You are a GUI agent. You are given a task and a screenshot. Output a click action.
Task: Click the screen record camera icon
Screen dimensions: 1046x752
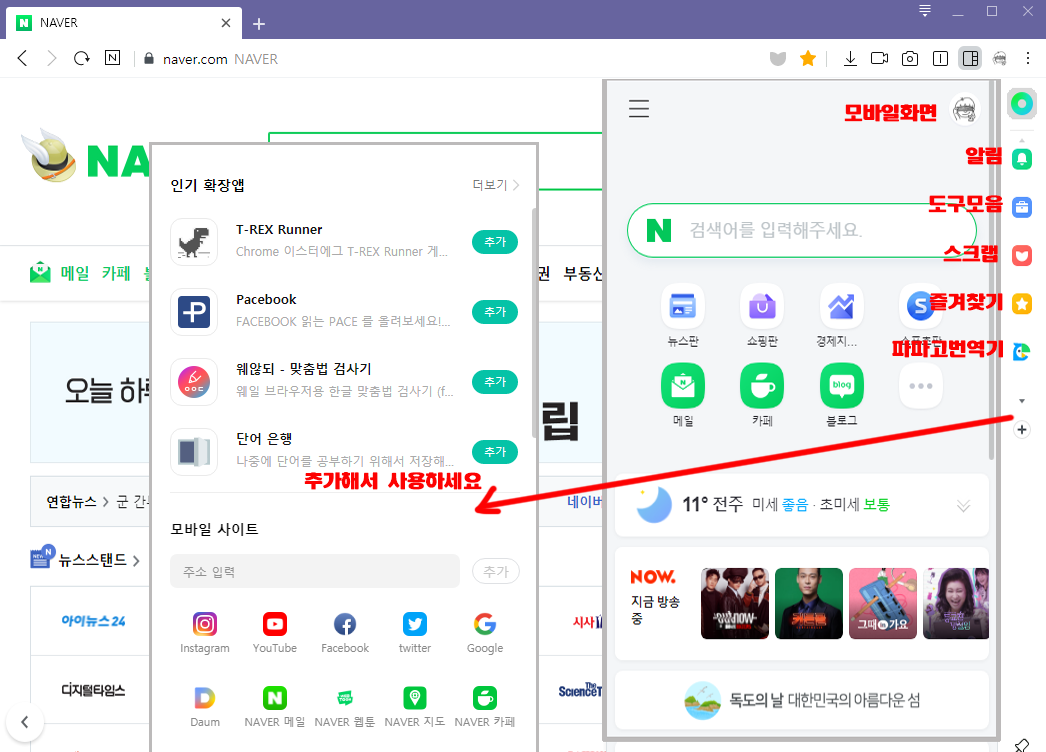click(x=879, y=59)
